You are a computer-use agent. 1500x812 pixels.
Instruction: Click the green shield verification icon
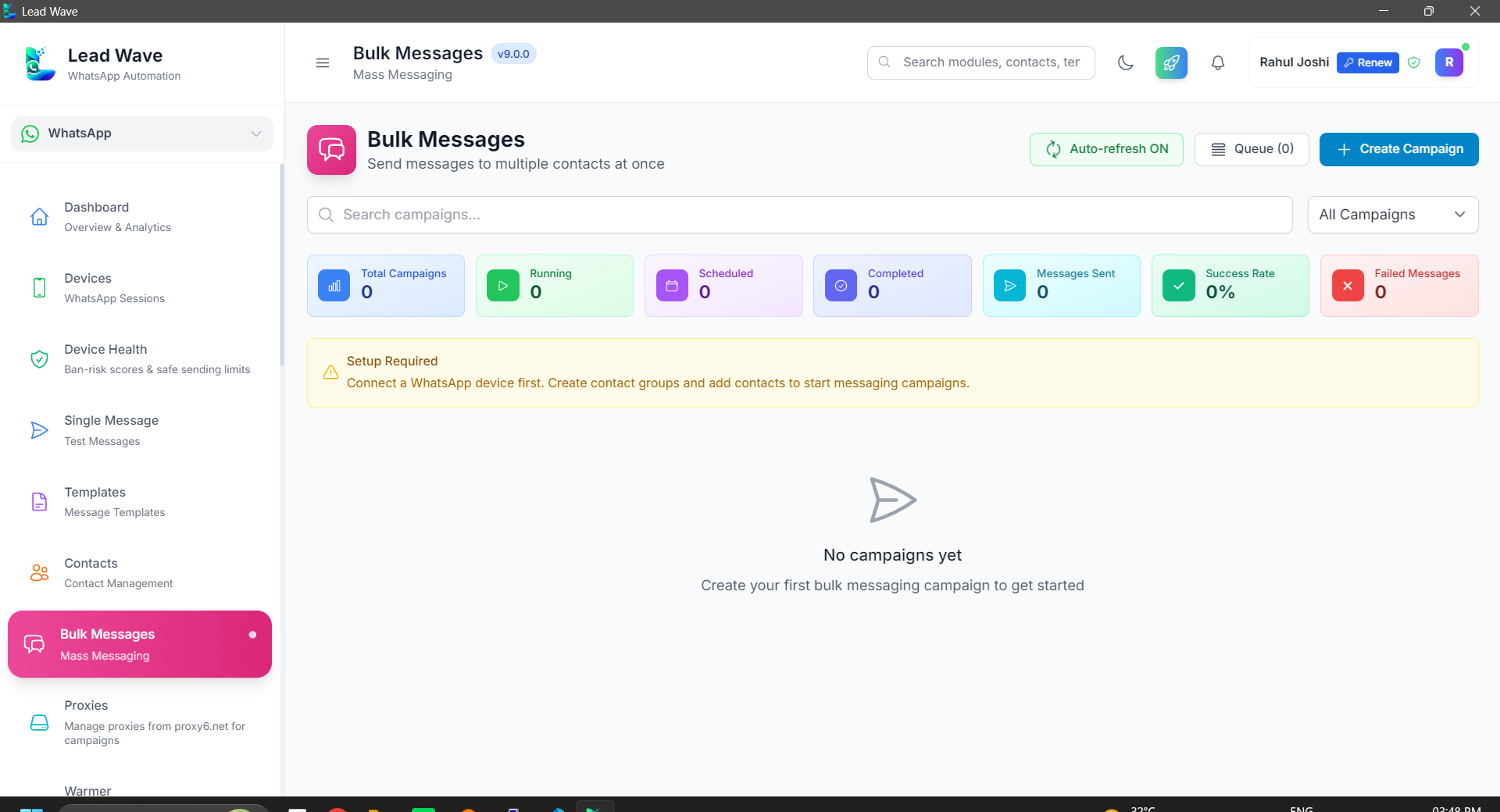pos(1414,62)
